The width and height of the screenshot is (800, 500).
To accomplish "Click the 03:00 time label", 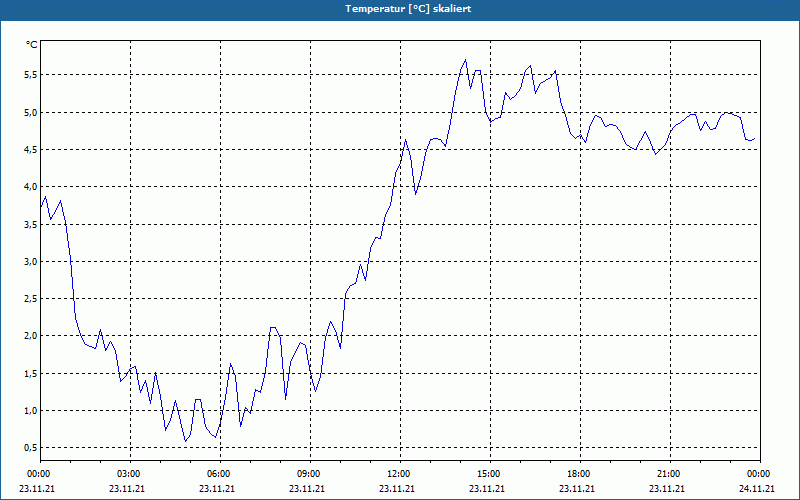I will pos(130,474).
